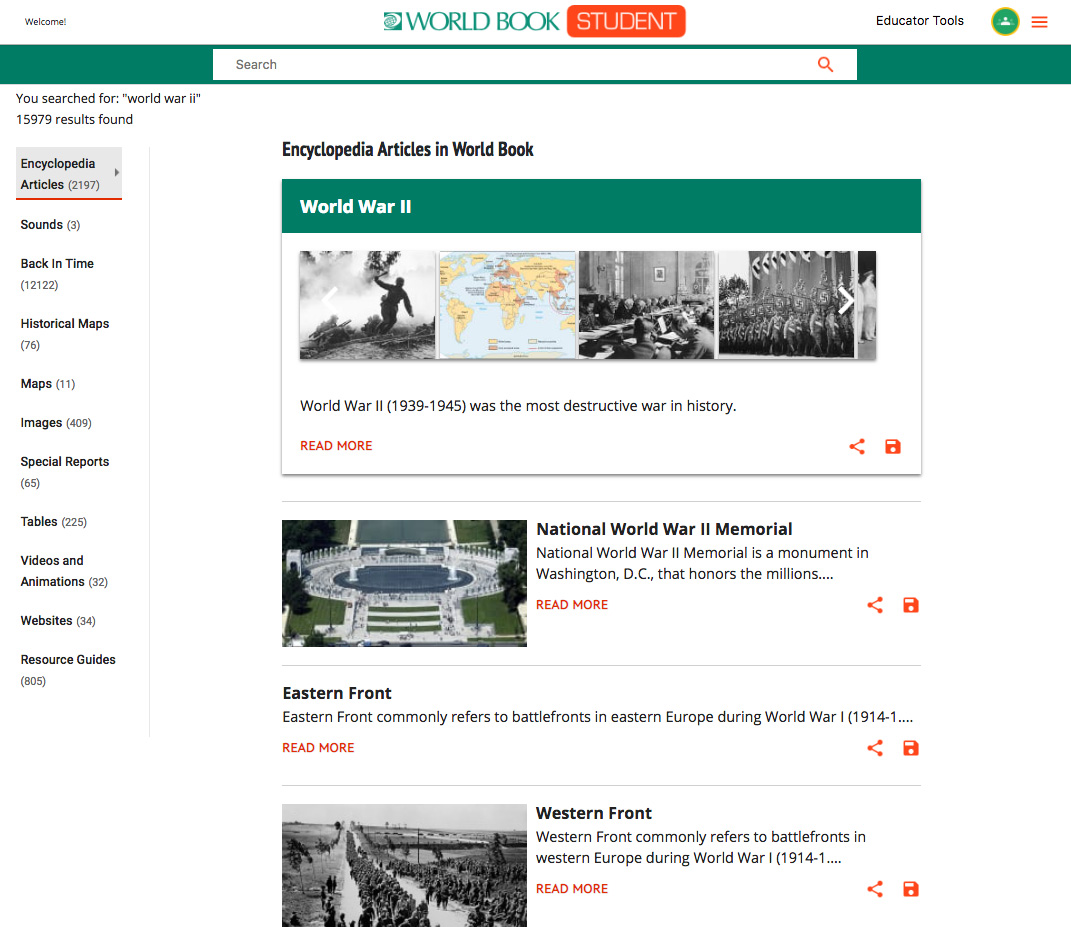Filter results by Resource Guides
1071x927 pixels.
(x=68, y=669)
